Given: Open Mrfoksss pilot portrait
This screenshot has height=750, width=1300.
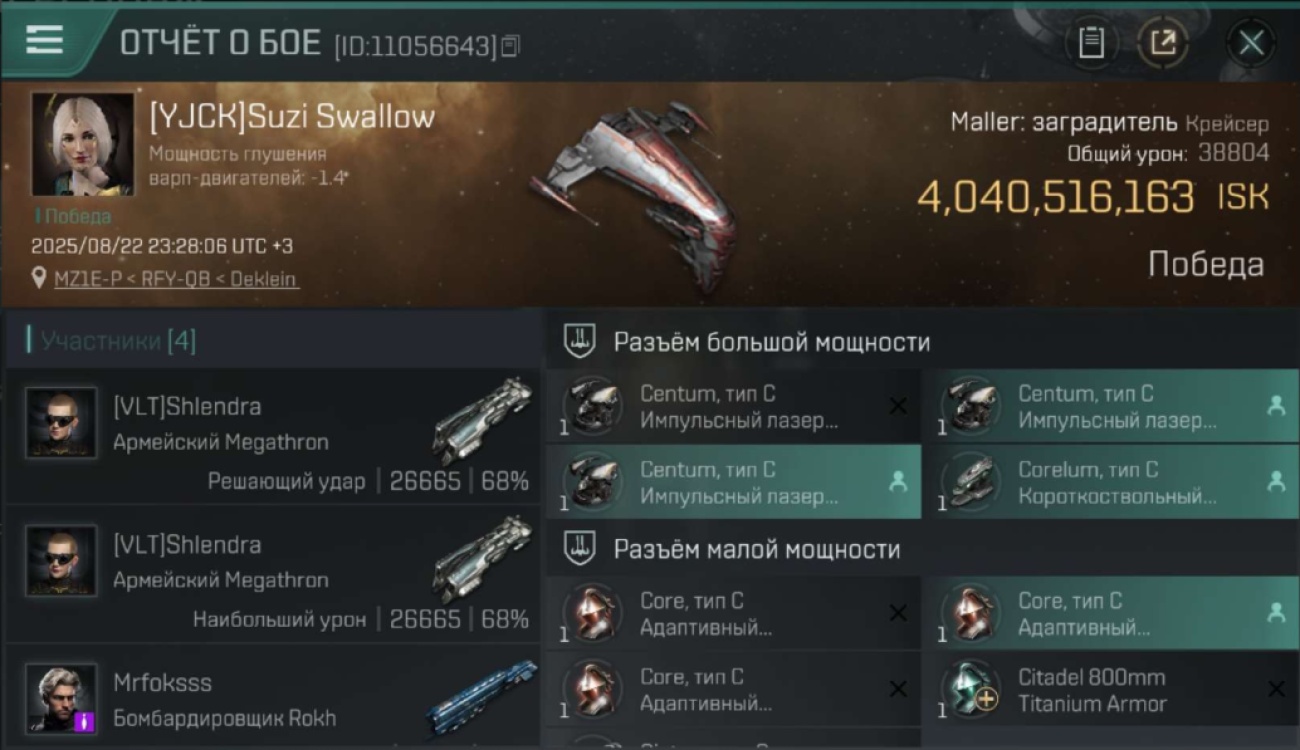Looking at the screenshot, I should tap(61, 698).
